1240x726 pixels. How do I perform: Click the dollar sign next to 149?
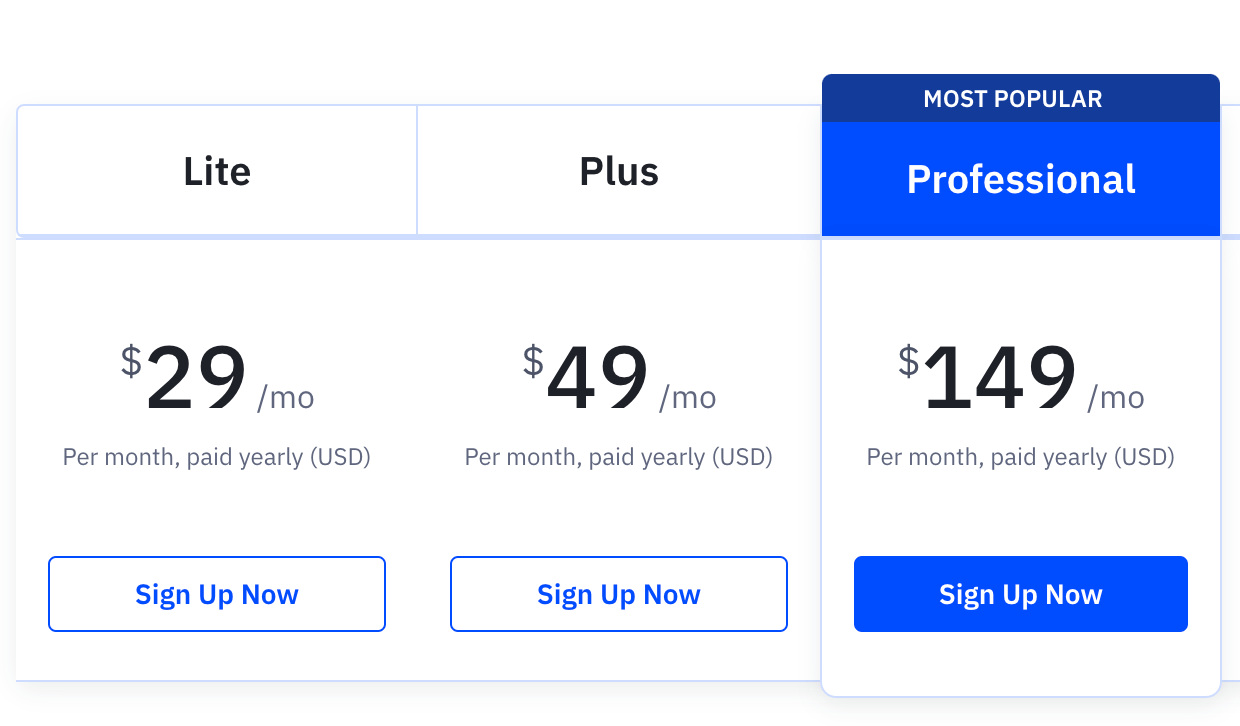(x=908, y=362)
